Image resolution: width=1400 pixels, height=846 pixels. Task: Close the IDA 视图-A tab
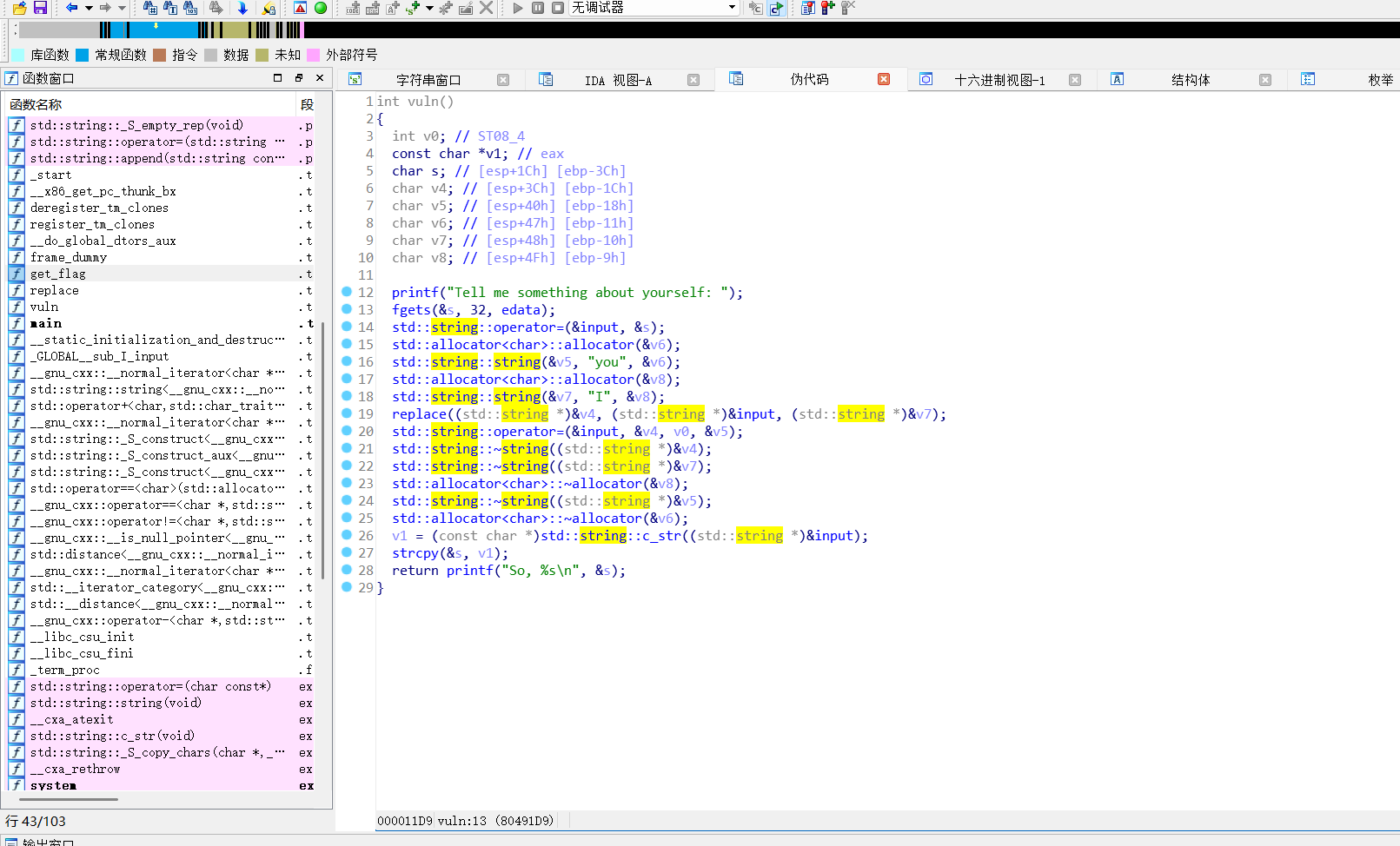coord(693,80)
